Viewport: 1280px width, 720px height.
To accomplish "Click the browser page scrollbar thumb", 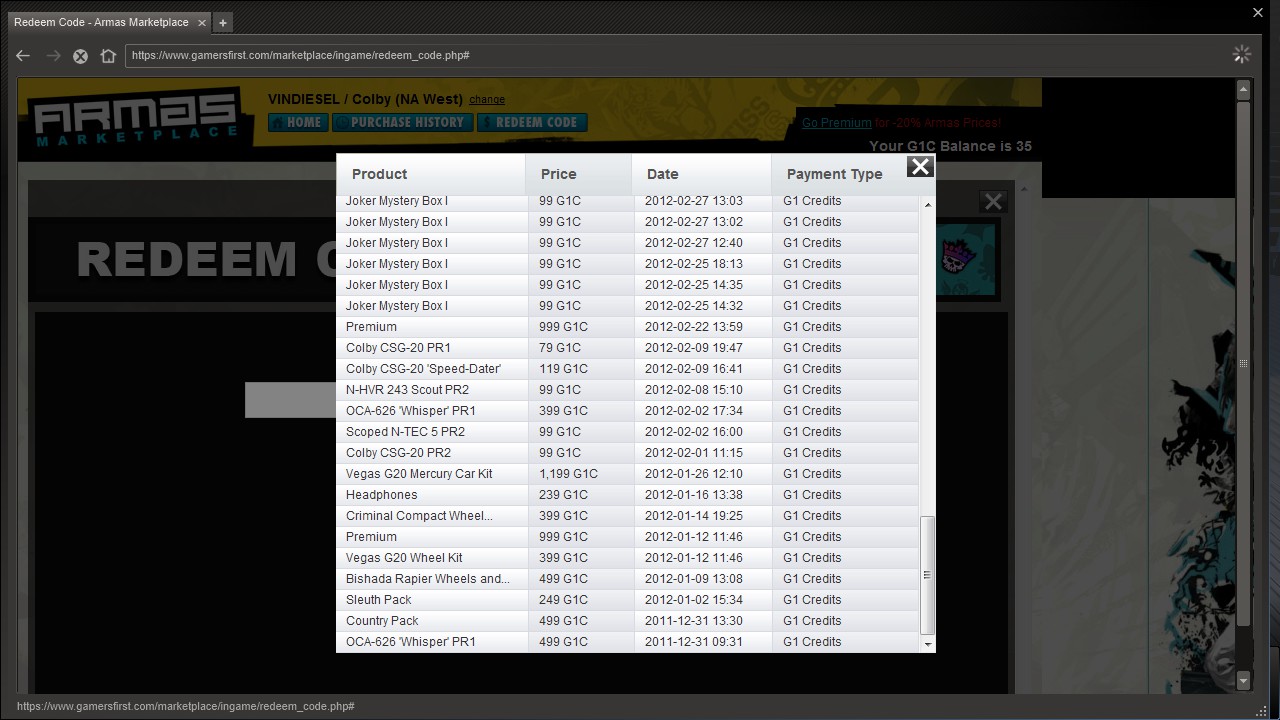I will coord(1243,364).
